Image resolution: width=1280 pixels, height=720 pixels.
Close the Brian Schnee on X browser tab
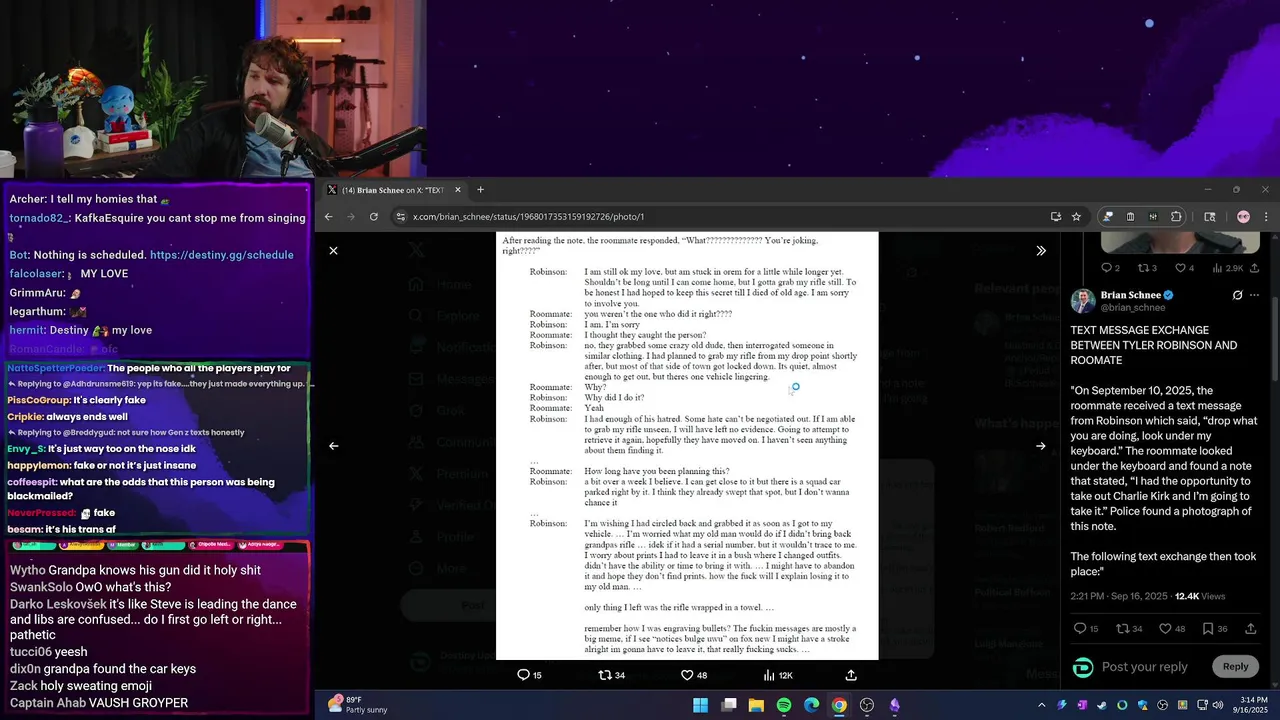click(x=458, y=190)
